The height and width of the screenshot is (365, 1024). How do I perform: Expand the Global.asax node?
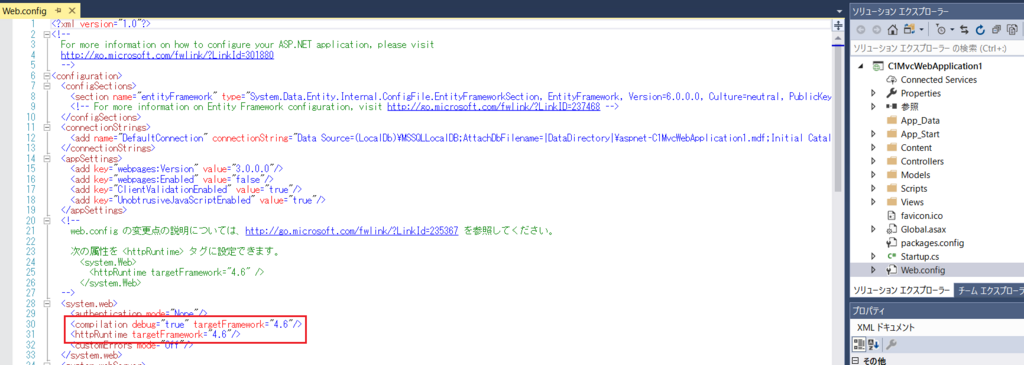[873, 229]
